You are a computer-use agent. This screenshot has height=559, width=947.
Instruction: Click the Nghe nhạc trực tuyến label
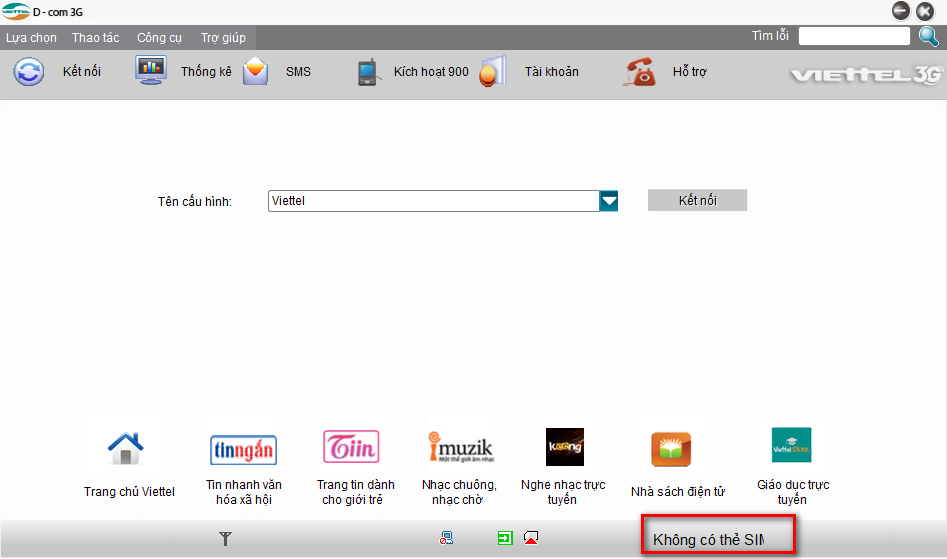click(x=563, y=492)
